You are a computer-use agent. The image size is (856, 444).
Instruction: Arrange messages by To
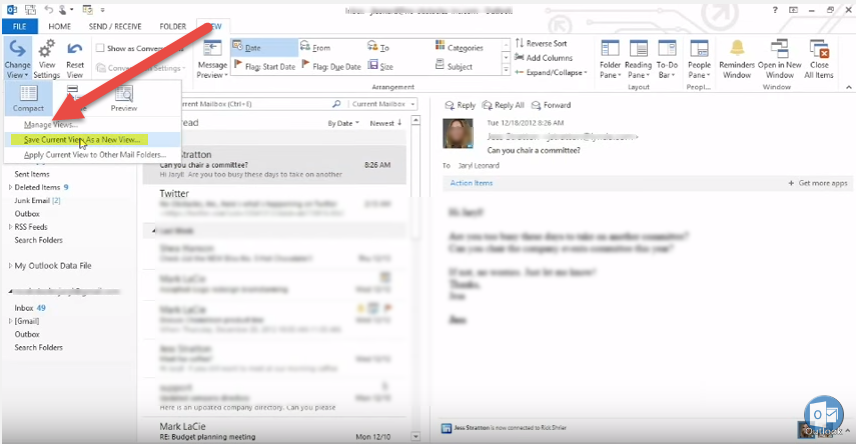click(x=378, y=48)
